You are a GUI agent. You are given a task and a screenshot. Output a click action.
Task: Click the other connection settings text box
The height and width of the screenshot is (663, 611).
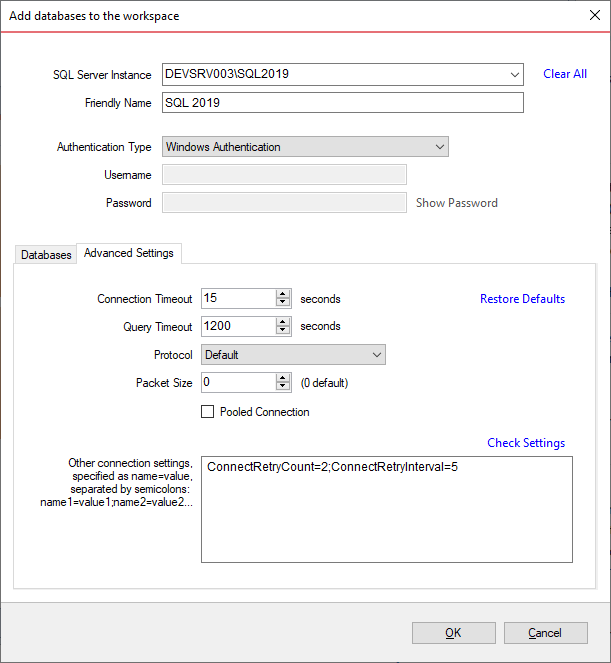(x=387, y=509)
